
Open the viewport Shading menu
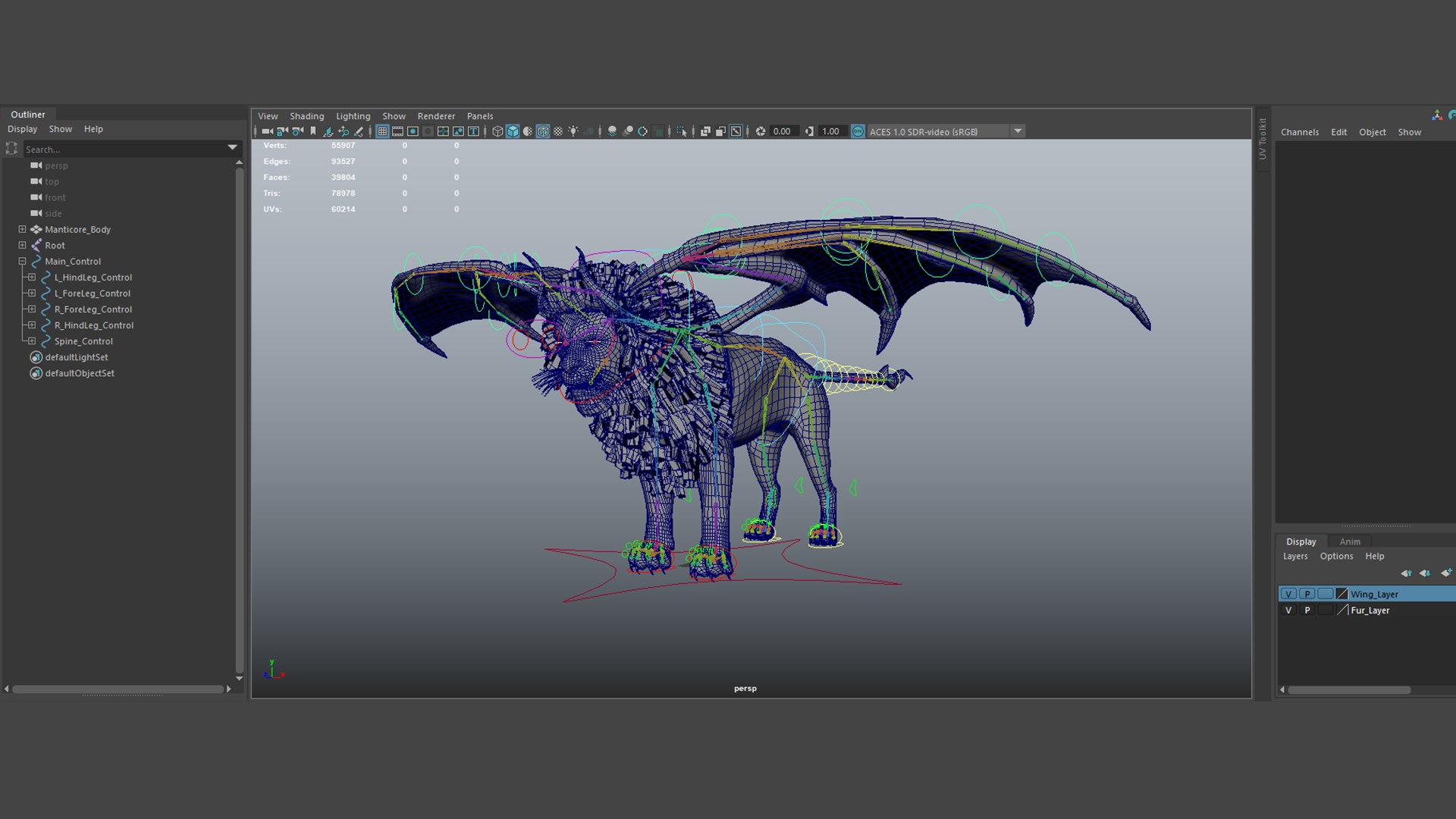(306, 116)
